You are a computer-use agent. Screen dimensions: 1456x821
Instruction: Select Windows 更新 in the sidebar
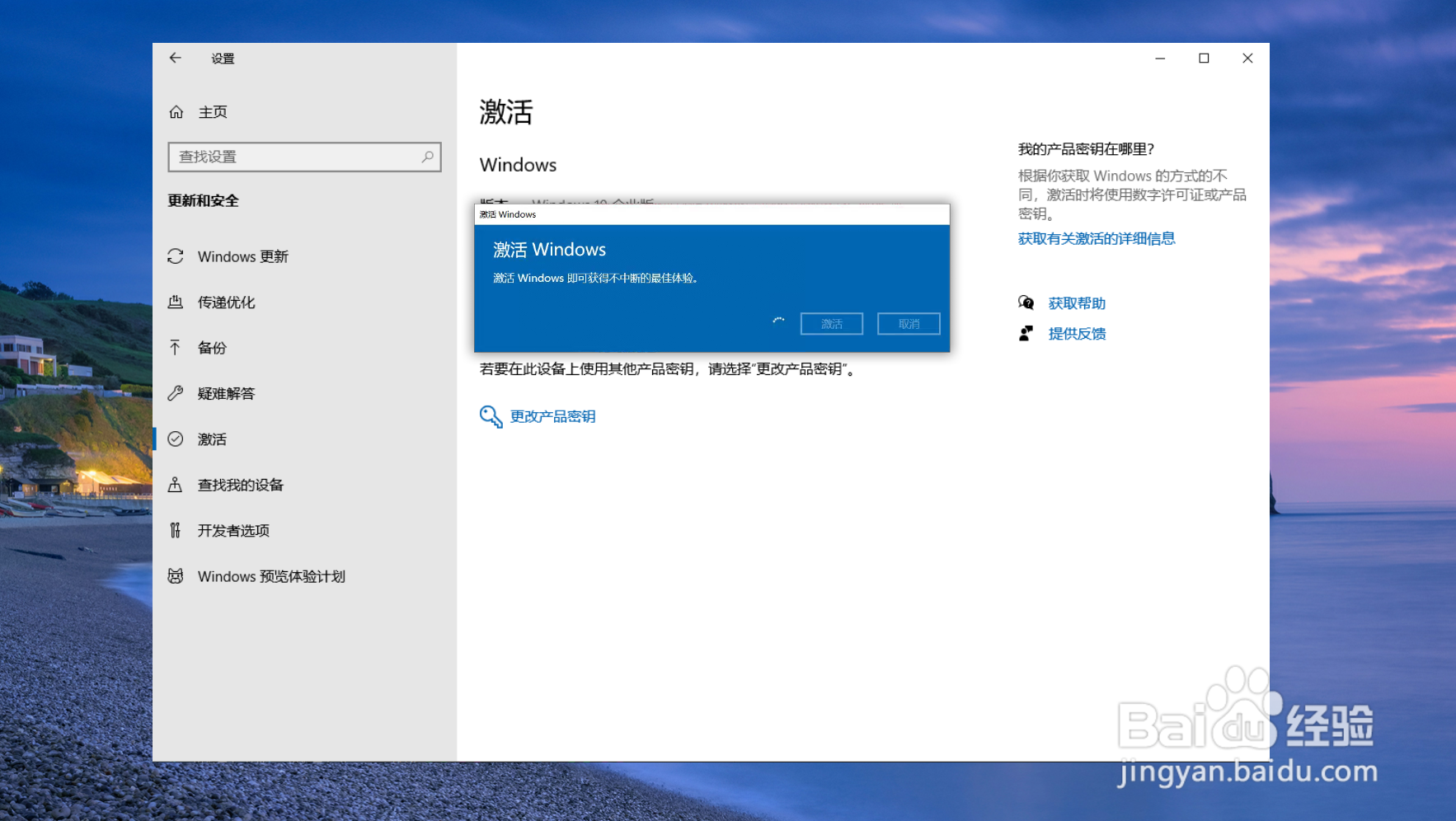coord(242,256)
